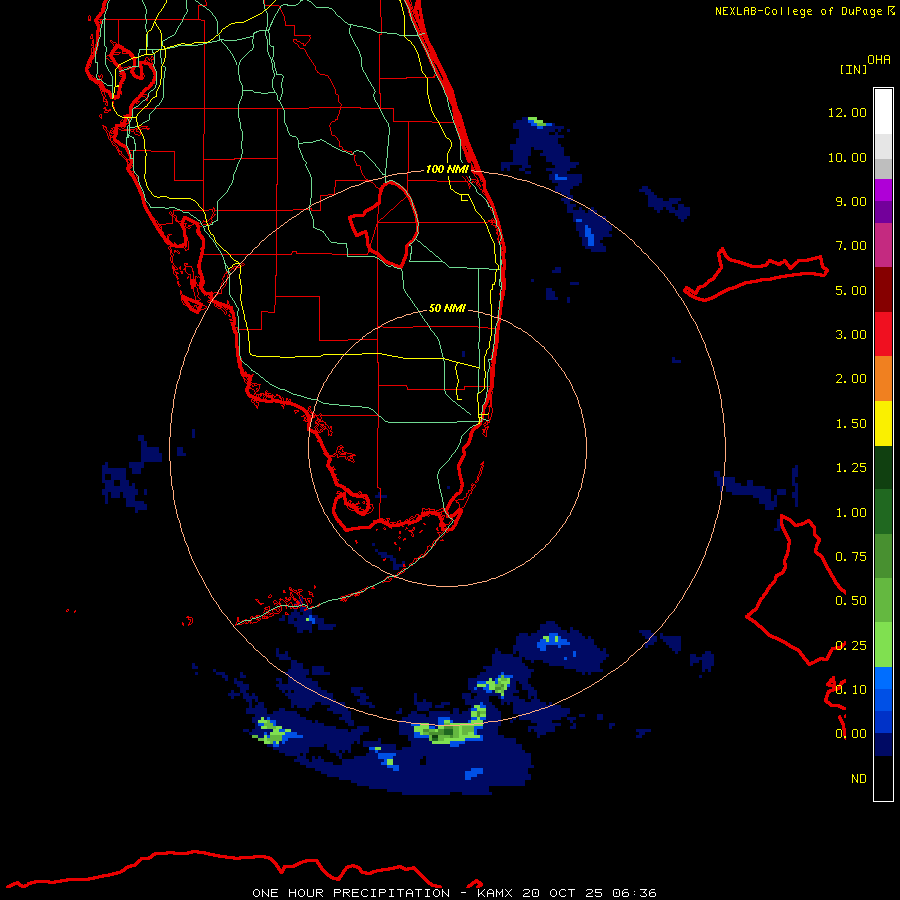
Task: Click the 5.00 legend value
Action: 851,290
